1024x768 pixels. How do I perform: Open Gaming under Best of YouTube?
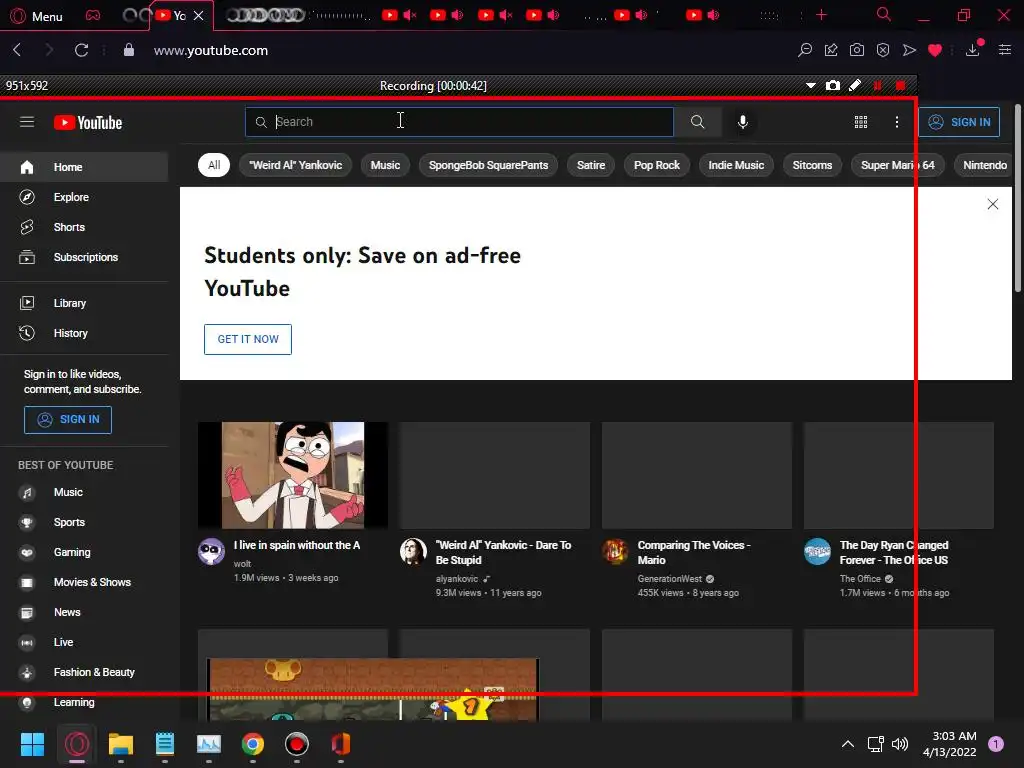pos(84,552)
